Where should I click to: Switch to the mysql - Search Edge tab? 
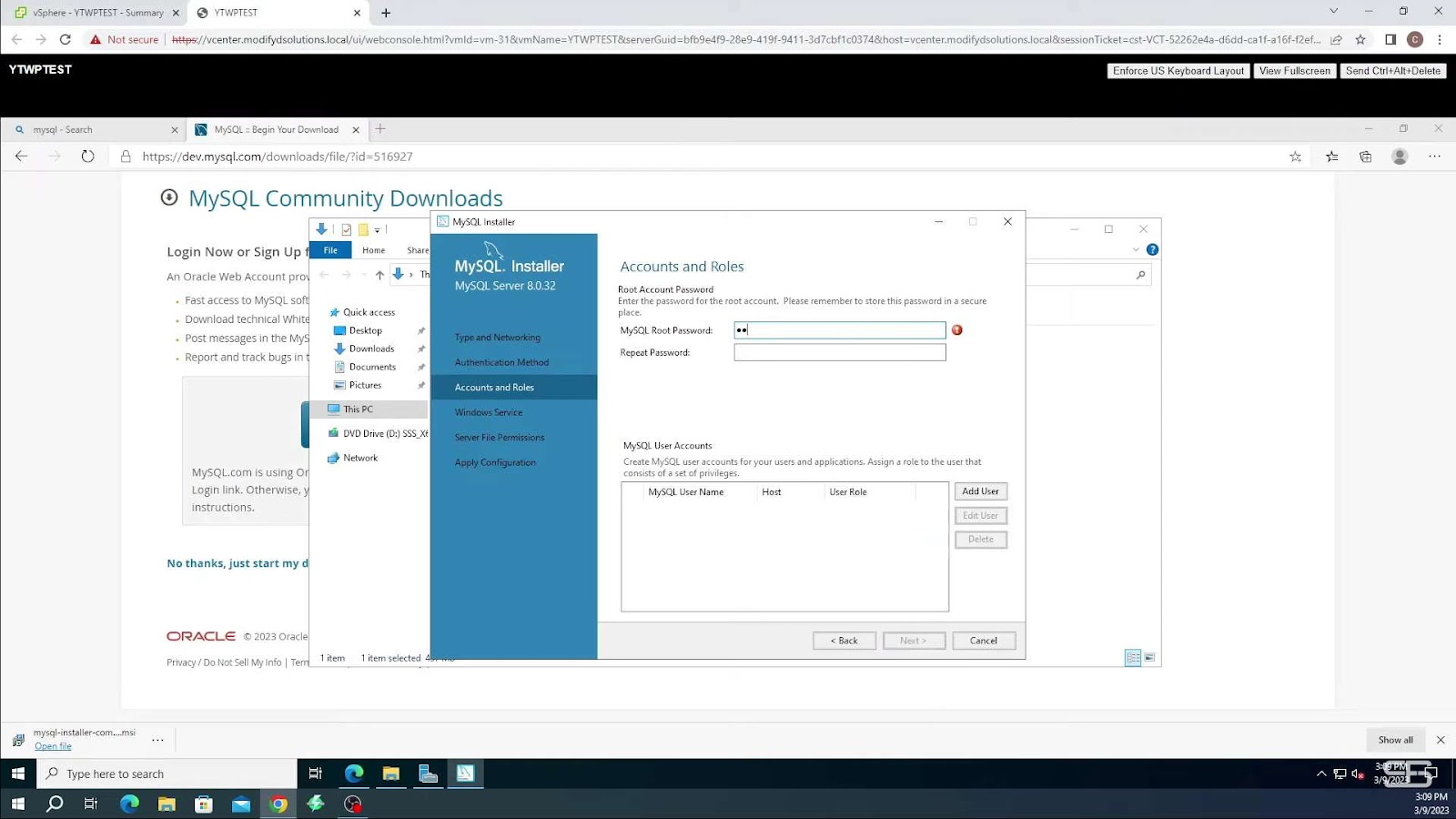pos(96,129)
